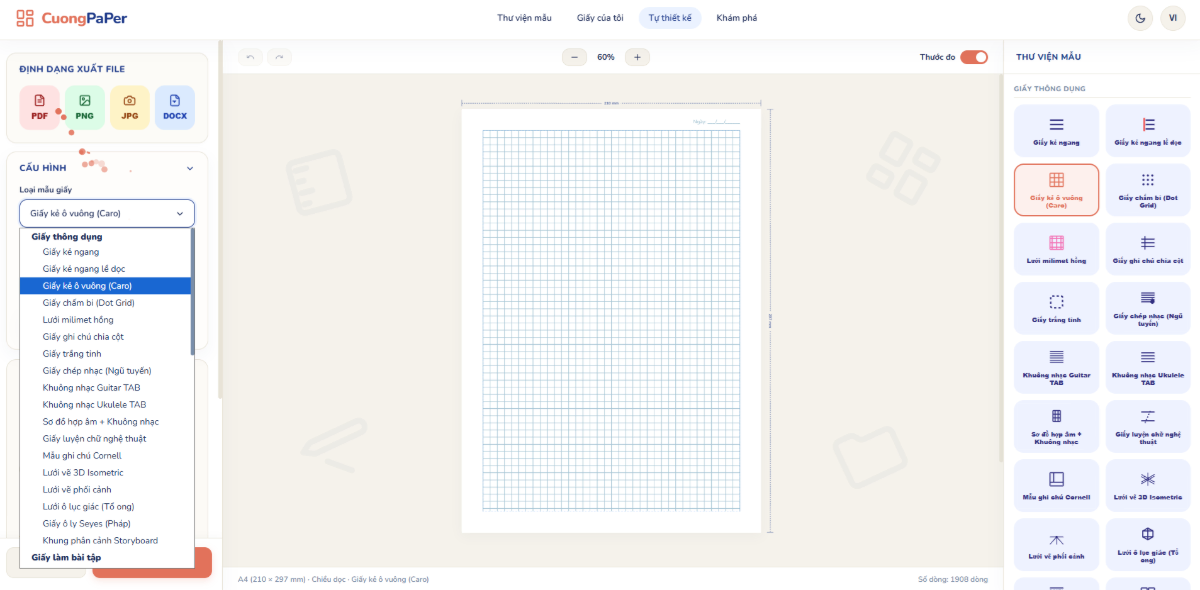This screenshot has width=1200, height=590.
Task: Choose PNG export format
Action: tap(85, 107)
